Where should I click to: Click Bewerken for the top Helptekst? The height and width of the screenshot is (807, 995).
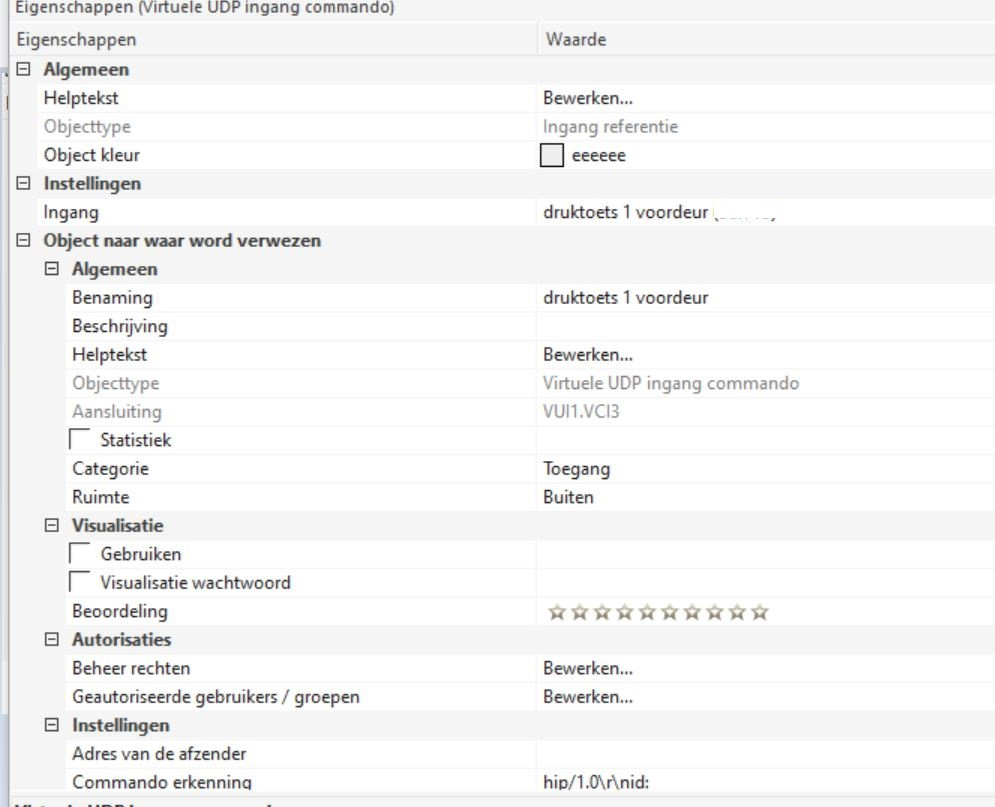(587, 99)
